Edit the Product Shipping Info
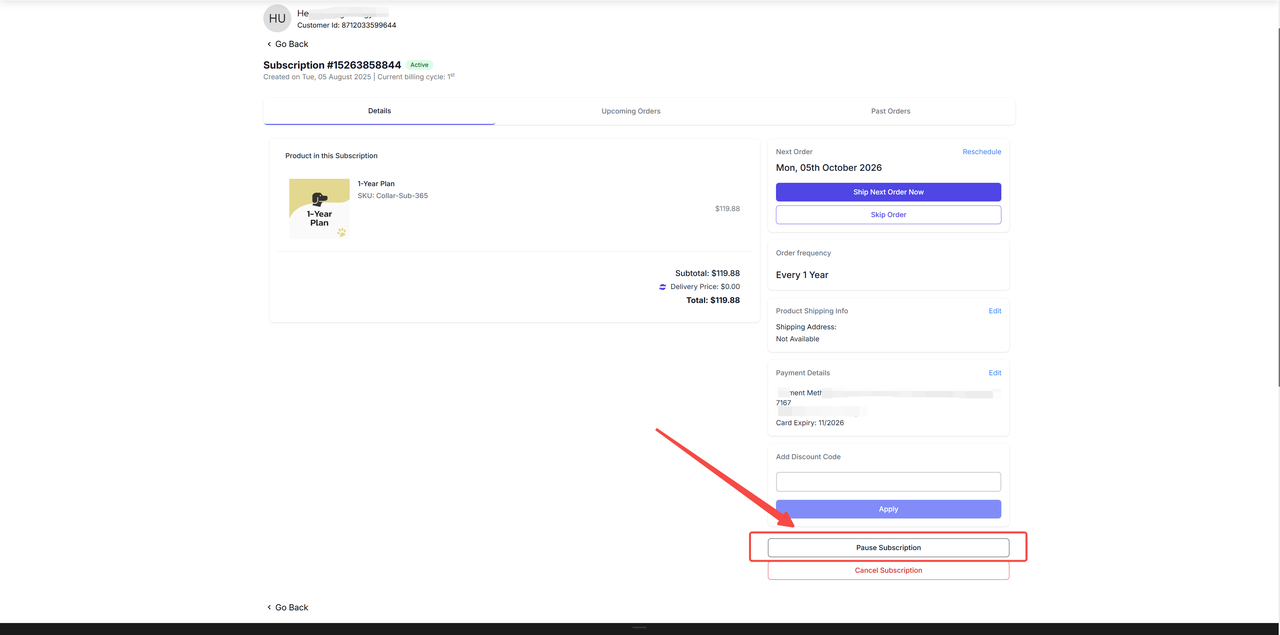 click(994, 311)
